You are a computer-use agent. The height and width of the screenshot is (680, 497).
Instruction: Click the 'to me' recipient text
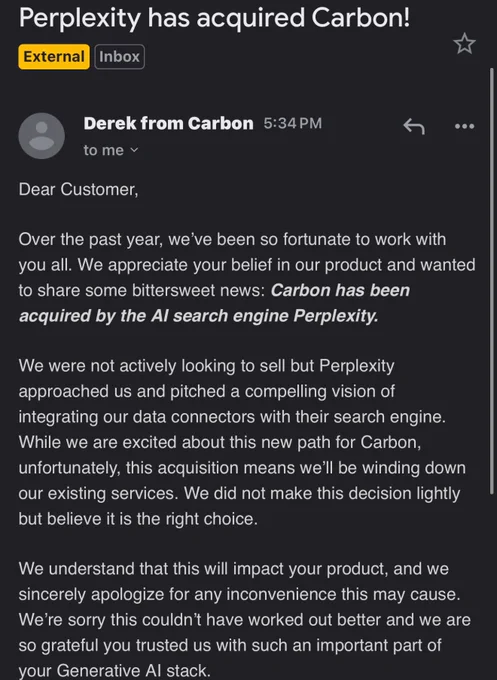104,150
